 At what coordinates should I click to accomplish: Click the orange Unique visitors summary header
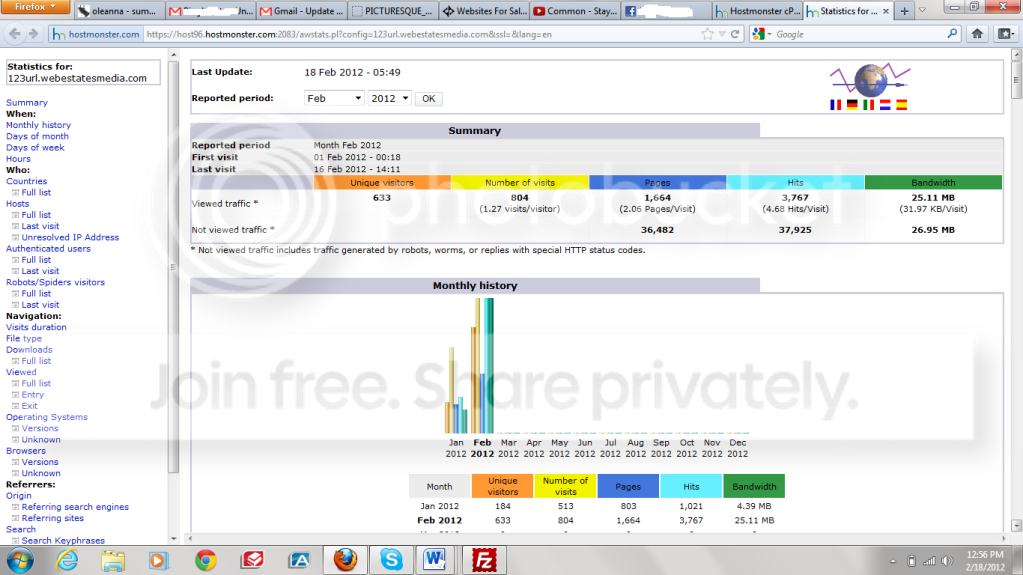click(382, 182)
